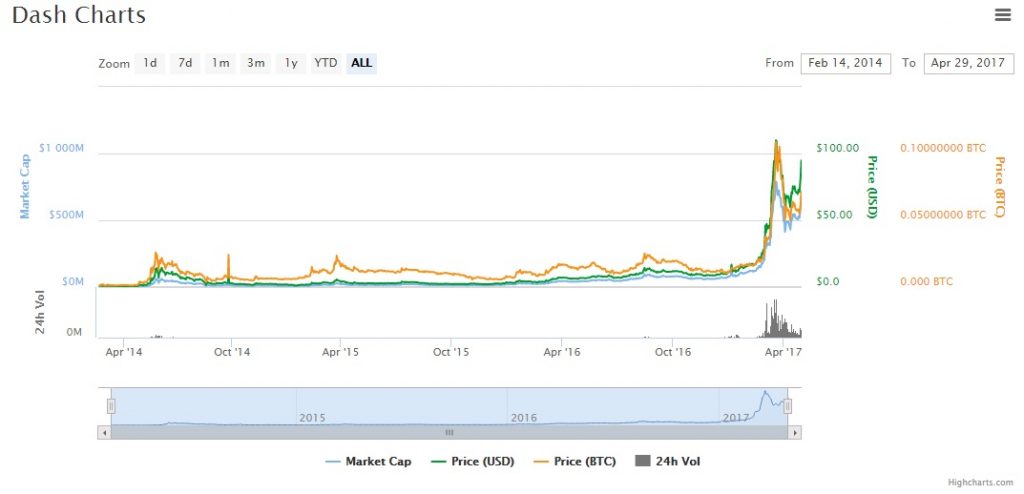
Task: Click the Apr '15 x-axis label
Action: point(341,352)
